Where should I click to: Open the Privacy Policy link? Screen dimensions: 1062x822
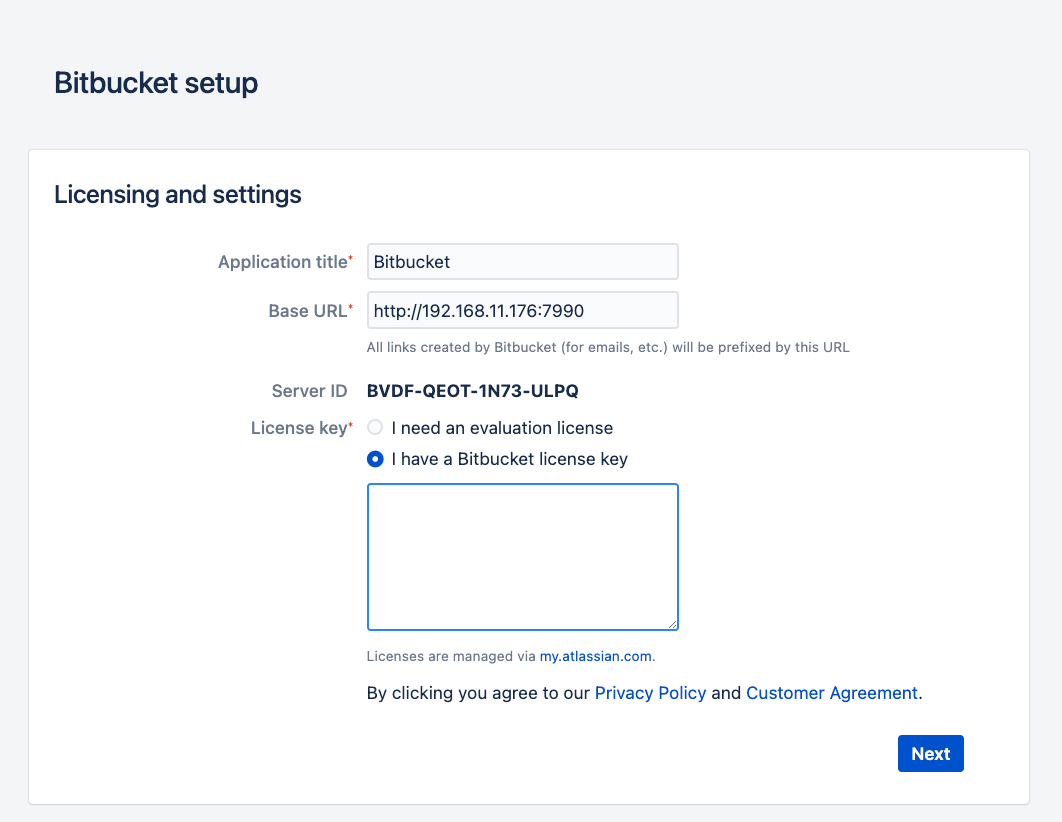tap(650, 693)
